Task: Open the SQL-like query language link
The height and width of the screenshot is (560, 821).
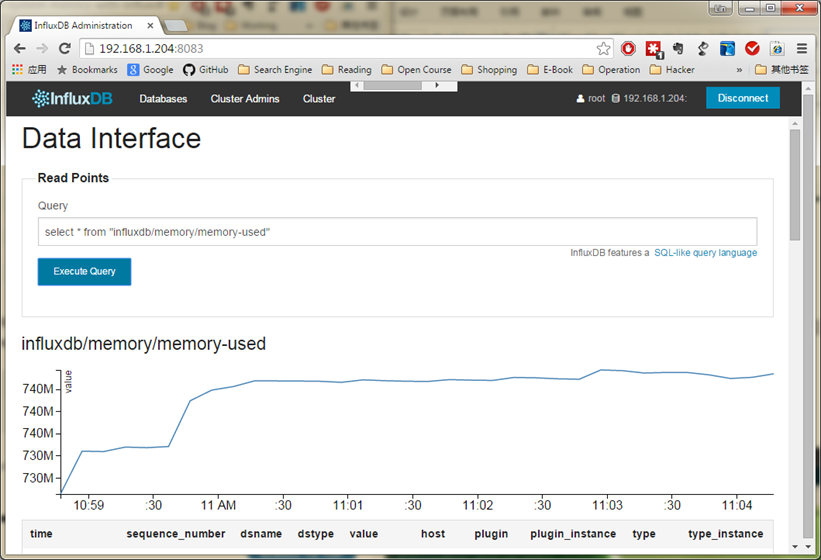Action: pos(705,253)
